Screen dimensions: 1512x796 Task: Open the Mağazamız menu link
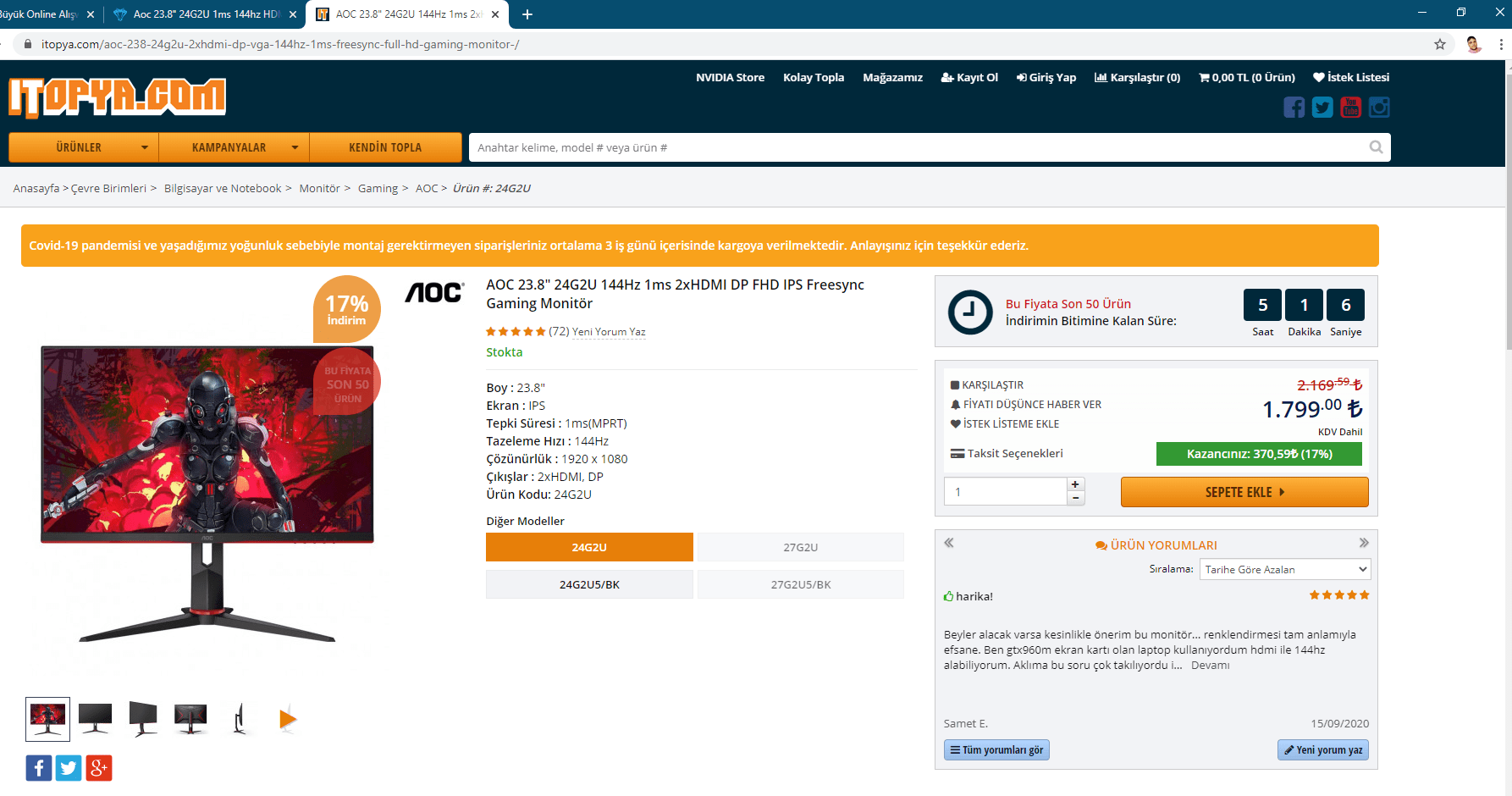point(892,77)
